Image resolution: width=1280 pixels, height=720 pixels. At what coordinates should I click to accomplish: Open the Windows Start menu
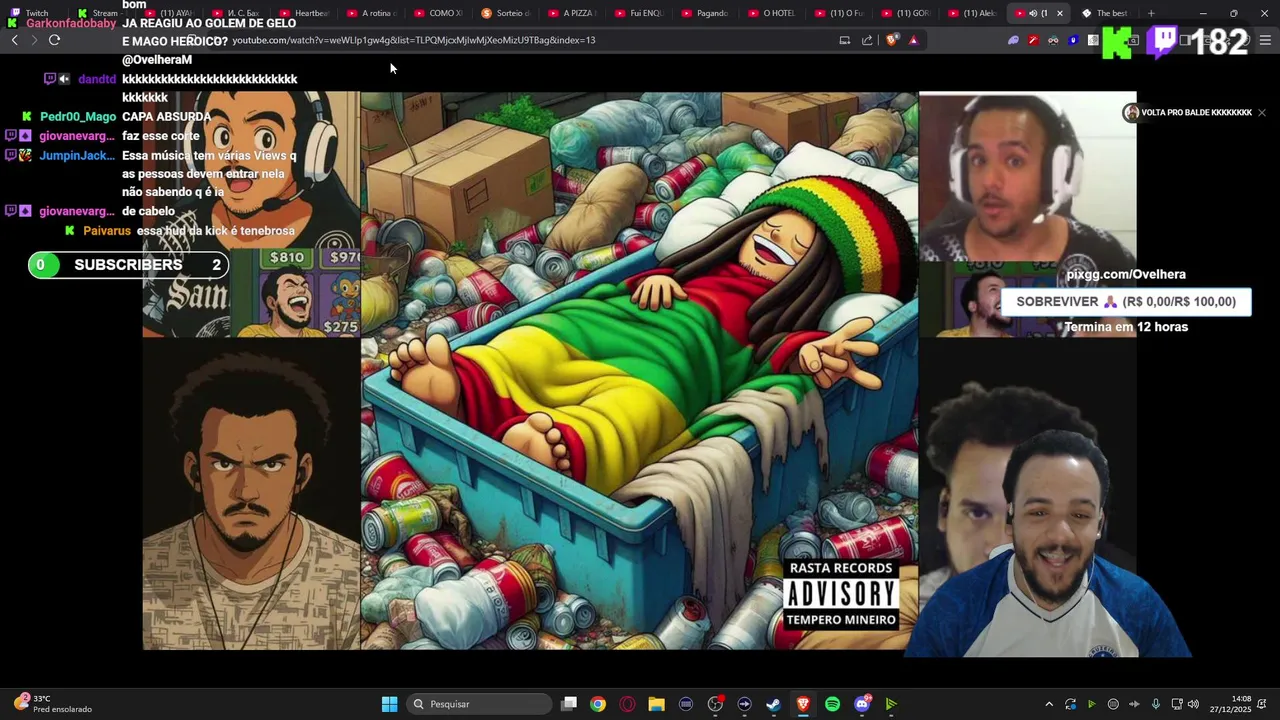coord(389,704)
